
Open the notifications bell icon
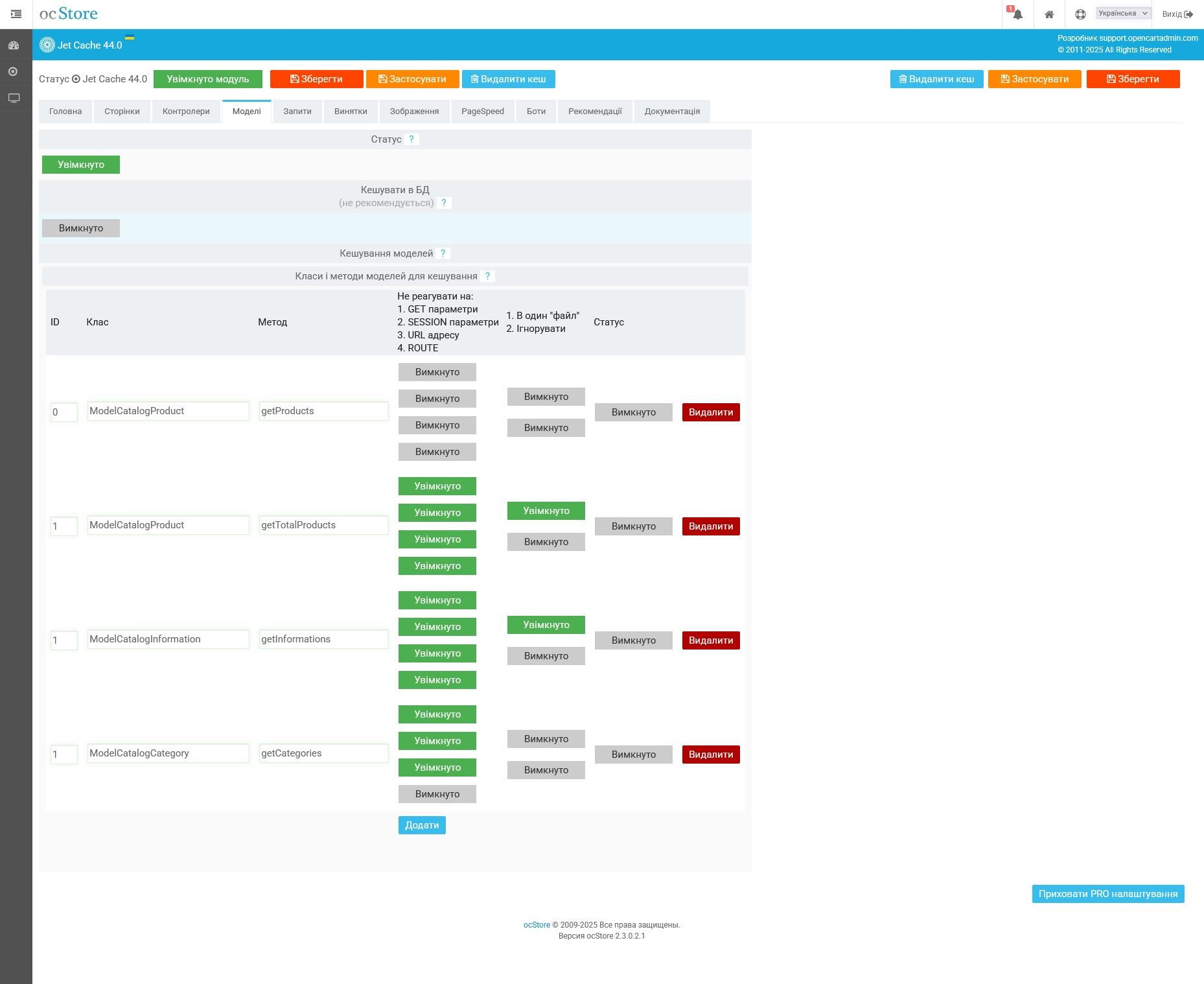1017,14
